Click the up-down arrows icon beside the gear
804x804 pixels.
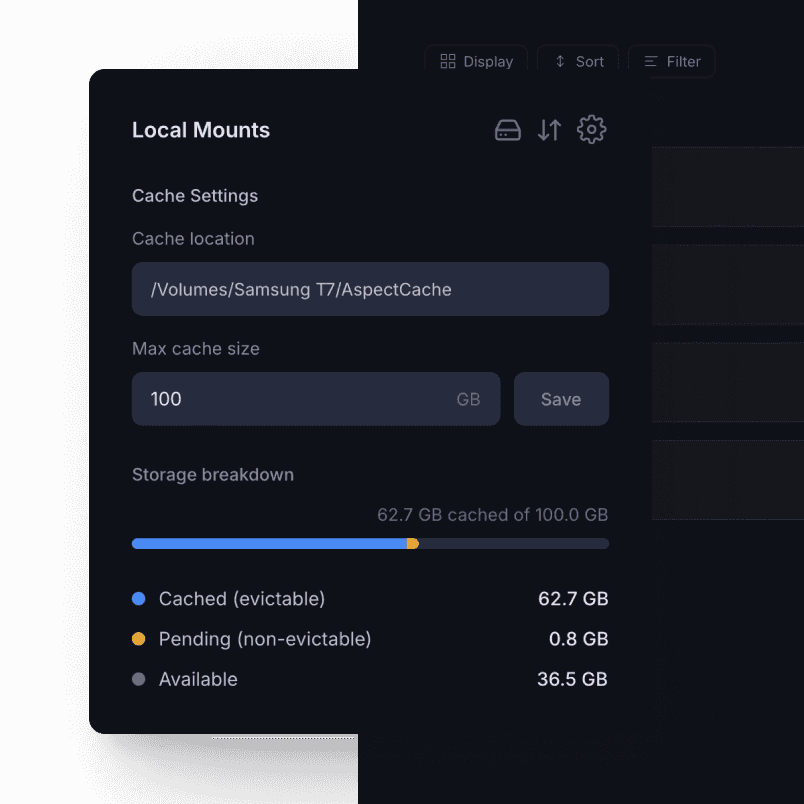pyautogui.click(x=549, y=130)
